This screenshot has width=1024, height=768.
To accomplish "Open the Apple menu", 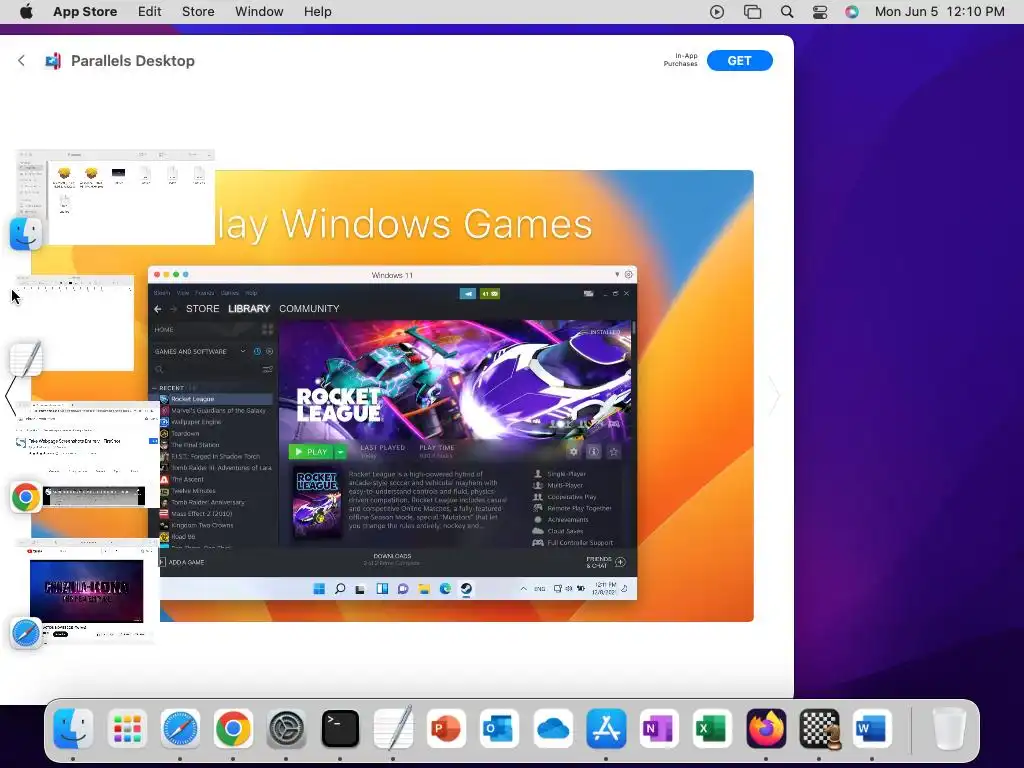I will [26, 12].
